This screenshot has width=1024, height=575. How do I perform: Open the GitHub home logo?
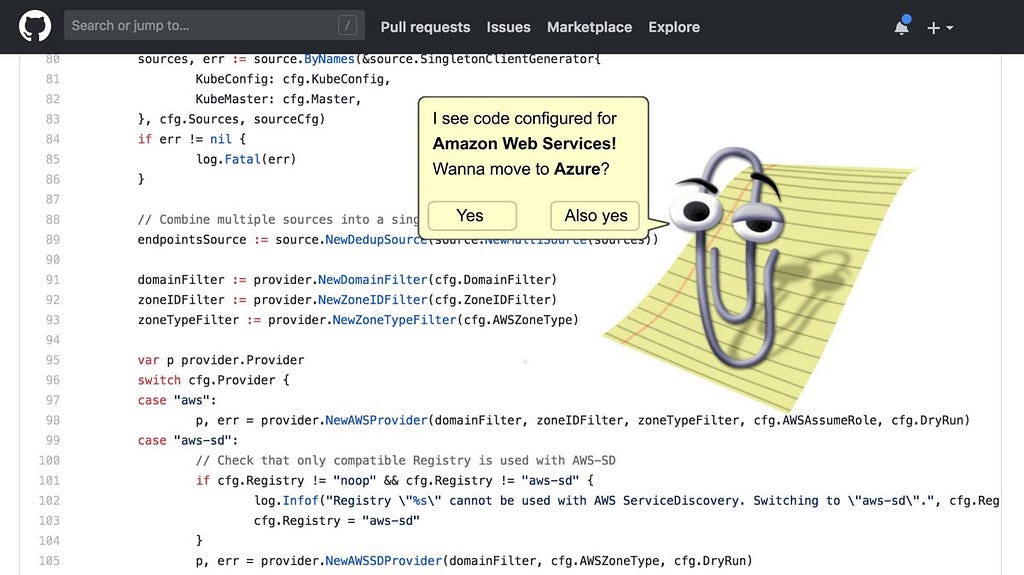[35, 26]
